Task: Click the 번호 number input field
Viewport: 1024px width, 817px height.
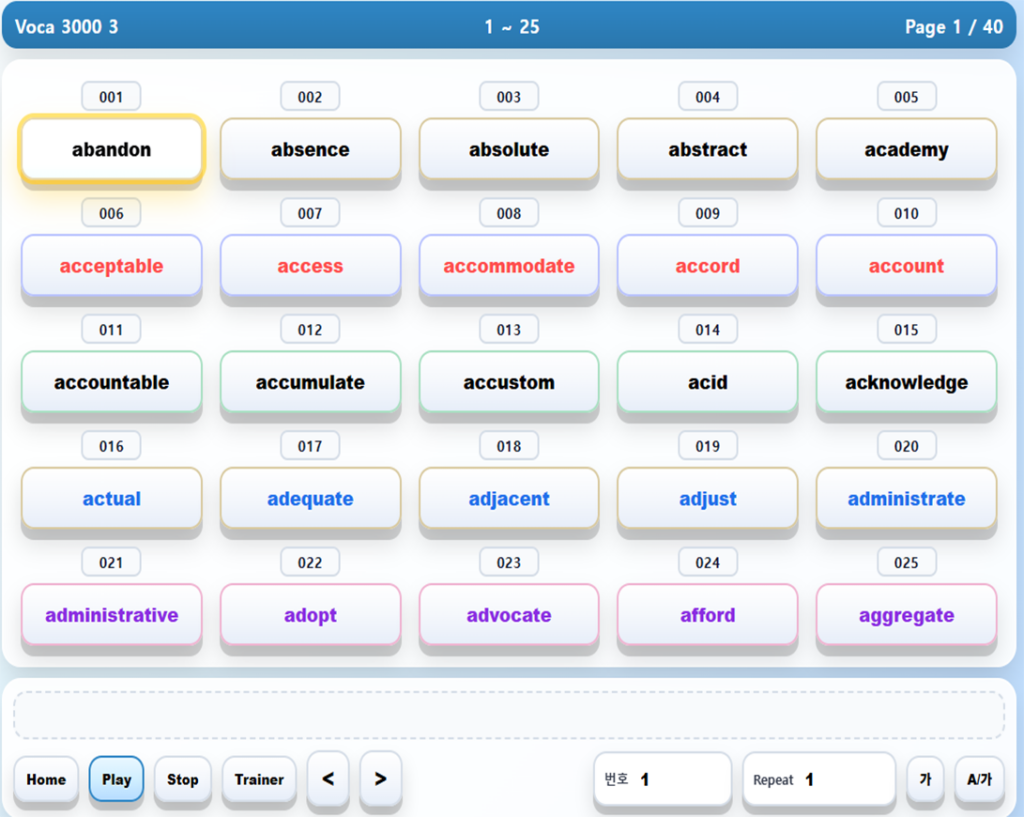Action: point(662,780)
